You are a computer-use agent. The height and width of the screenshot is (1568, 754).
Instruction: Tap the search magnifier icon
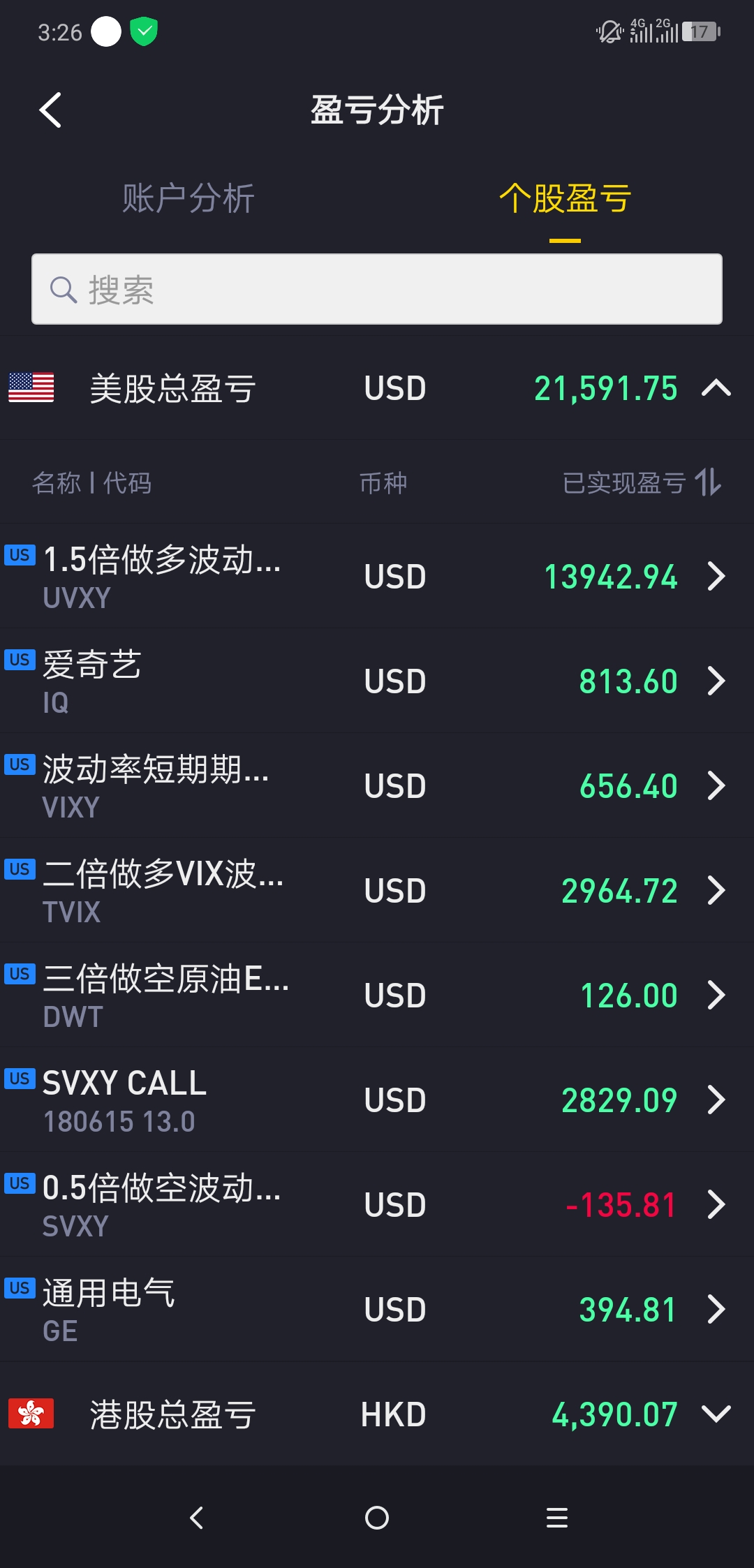tap(64, 289)
